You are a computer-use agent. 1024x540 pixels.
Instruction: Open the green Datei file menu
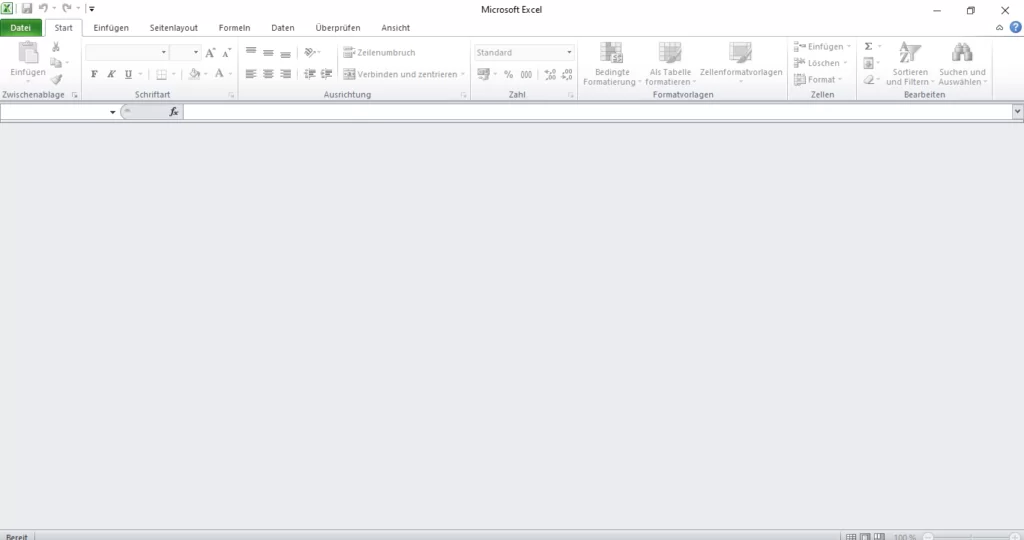coord(21,28)
